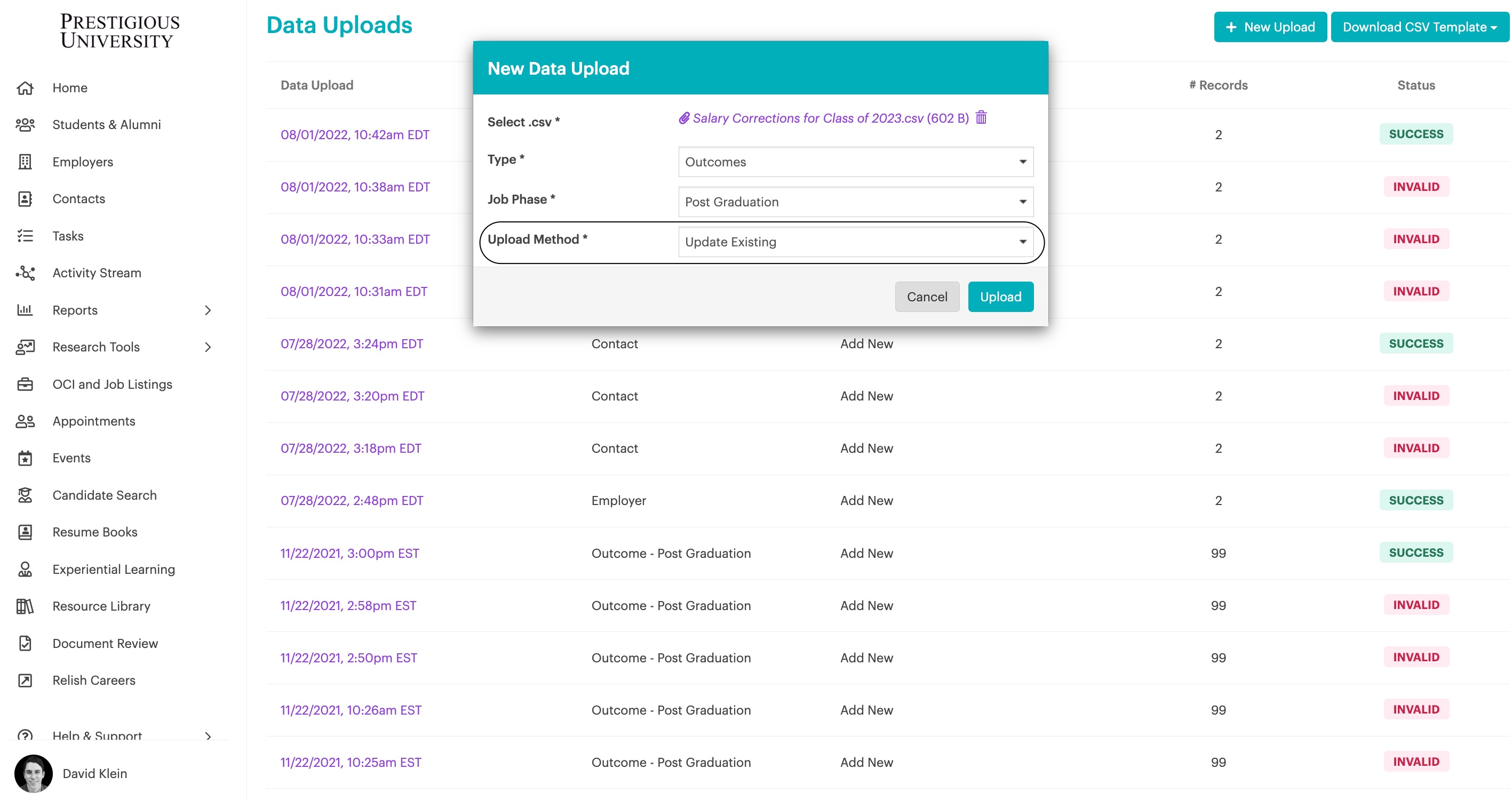Open Candidate Search page
Image resolution: width=1512 pixels, height=801 pixels.
click(105, 495)
